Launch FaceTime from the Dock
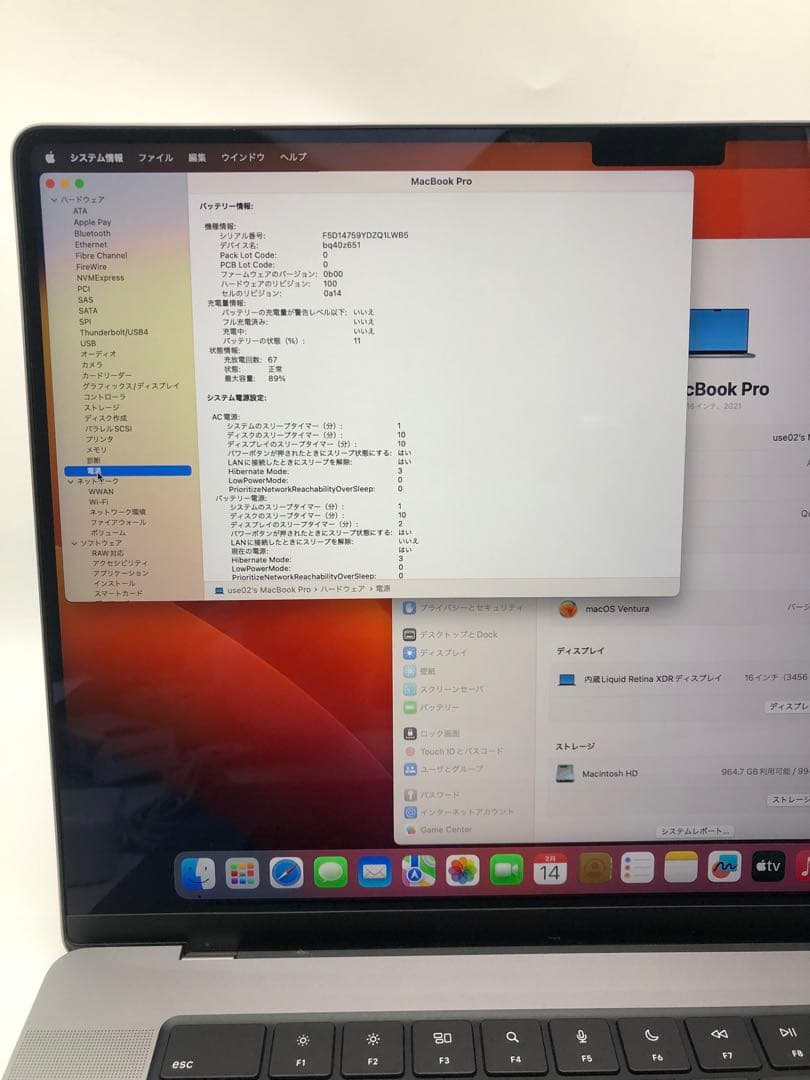Viewport: 810px width, 1080px height. tap(507, 871)
